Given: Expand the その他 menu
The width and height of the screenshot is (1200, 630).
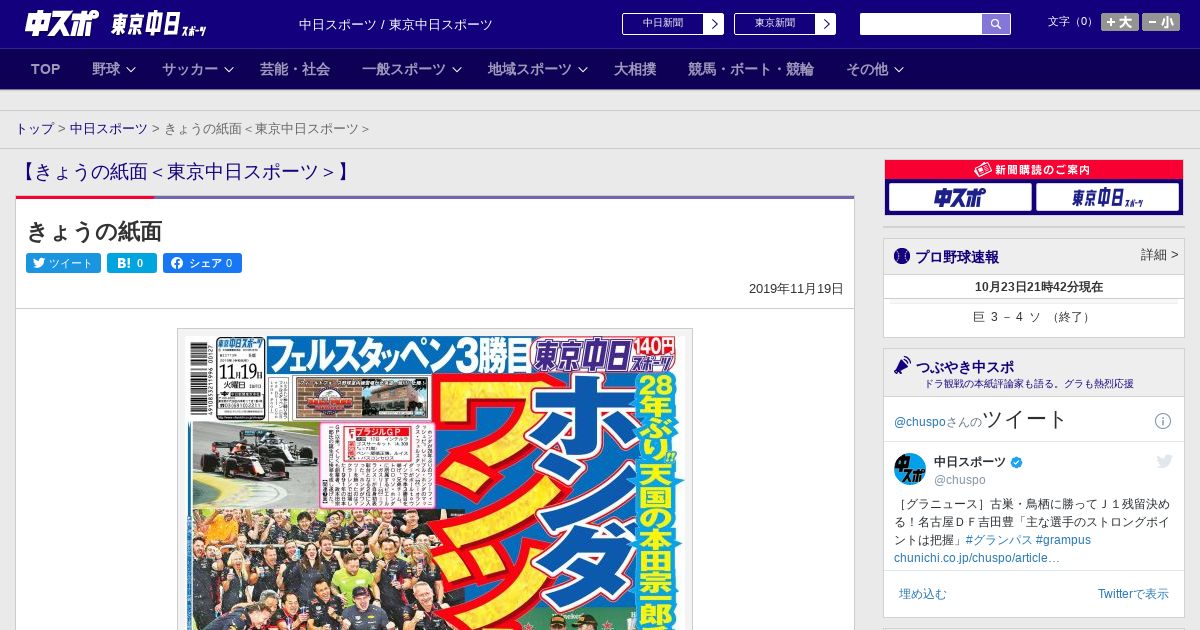Looking at the screenshot, I should (875, 69).
